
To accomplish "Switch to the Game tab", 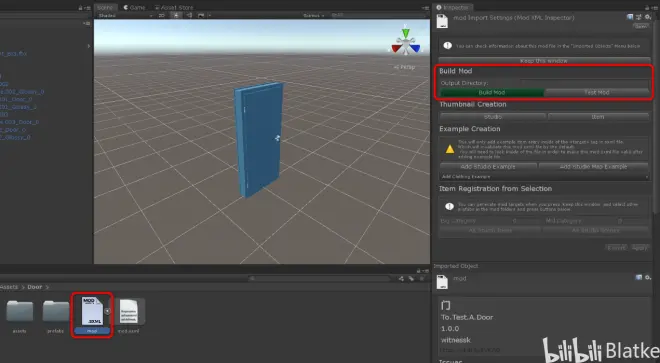I will (134, 8).
